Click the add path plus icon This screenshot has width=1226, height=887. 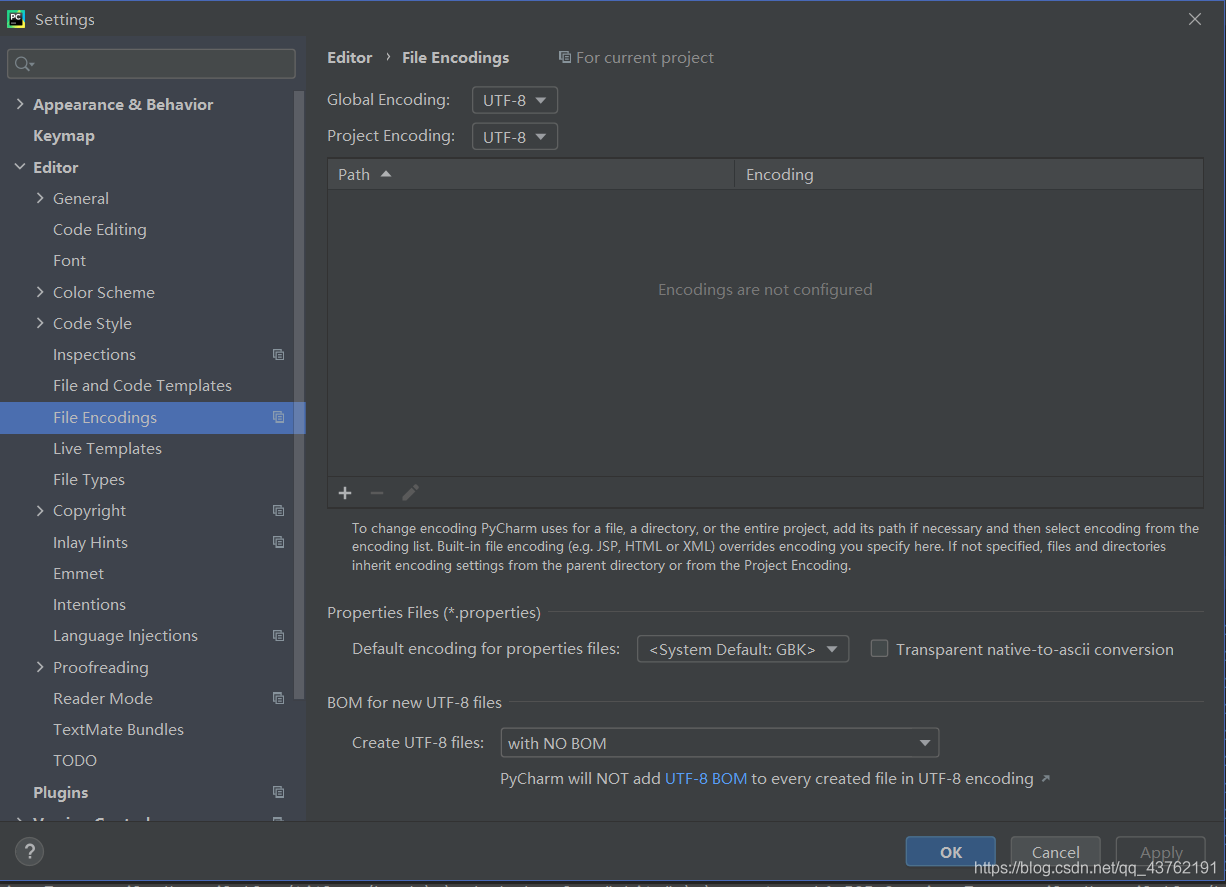click(345, 493)
